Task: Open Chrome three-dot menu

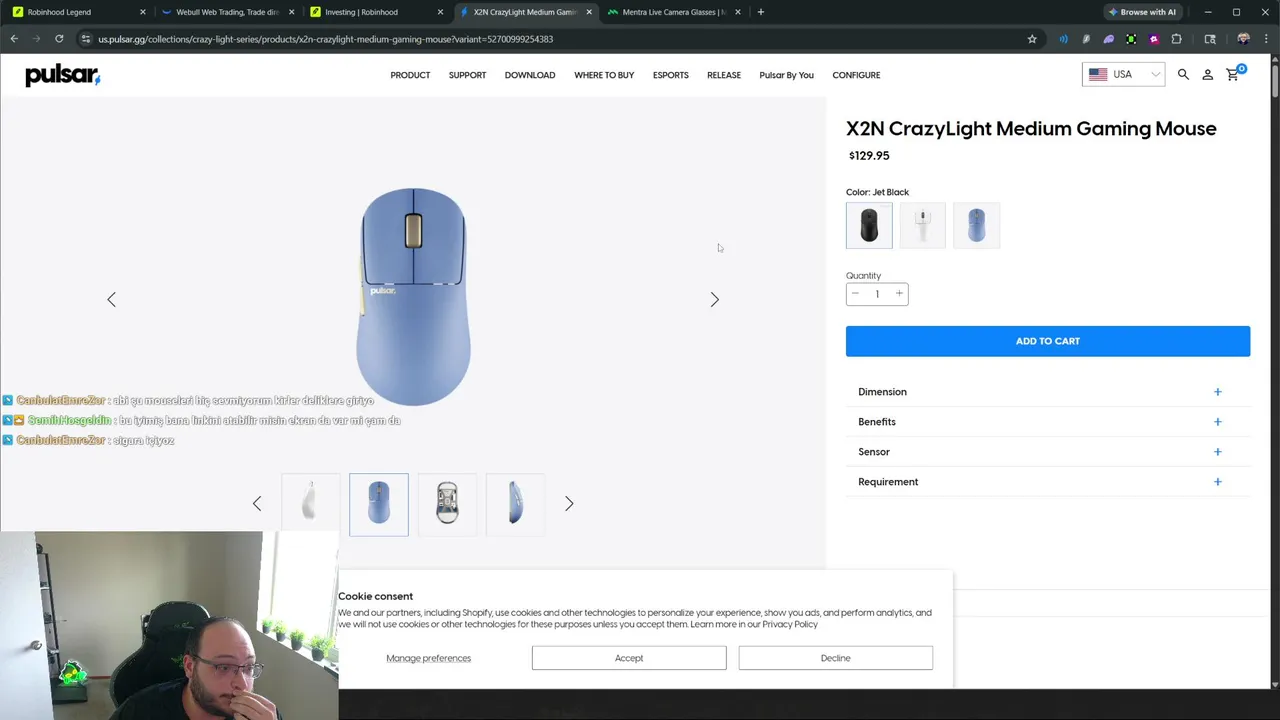Action: (x=1267, y=39)
